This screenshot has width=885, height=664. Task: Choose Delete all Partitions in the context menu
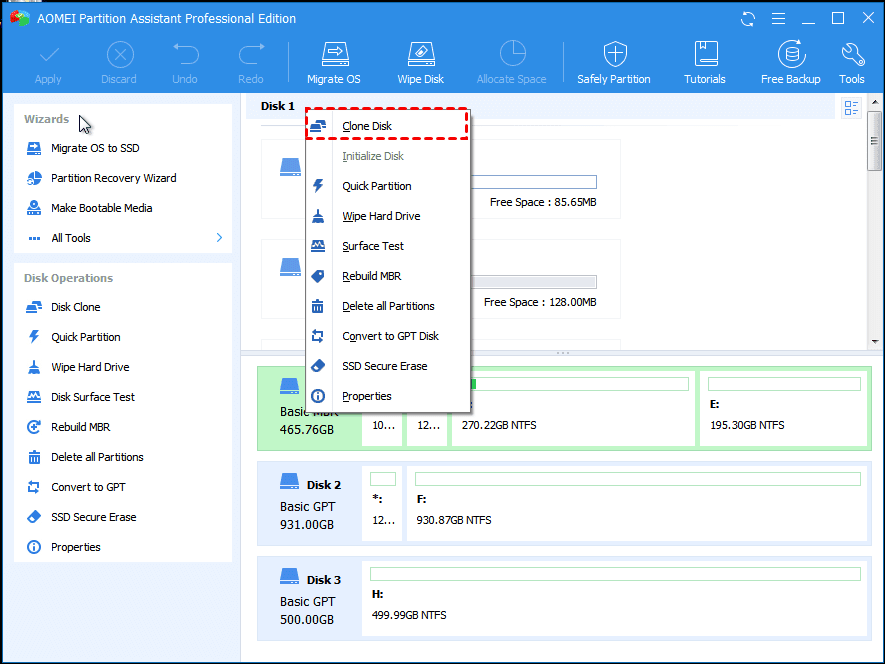pos(388,305)
